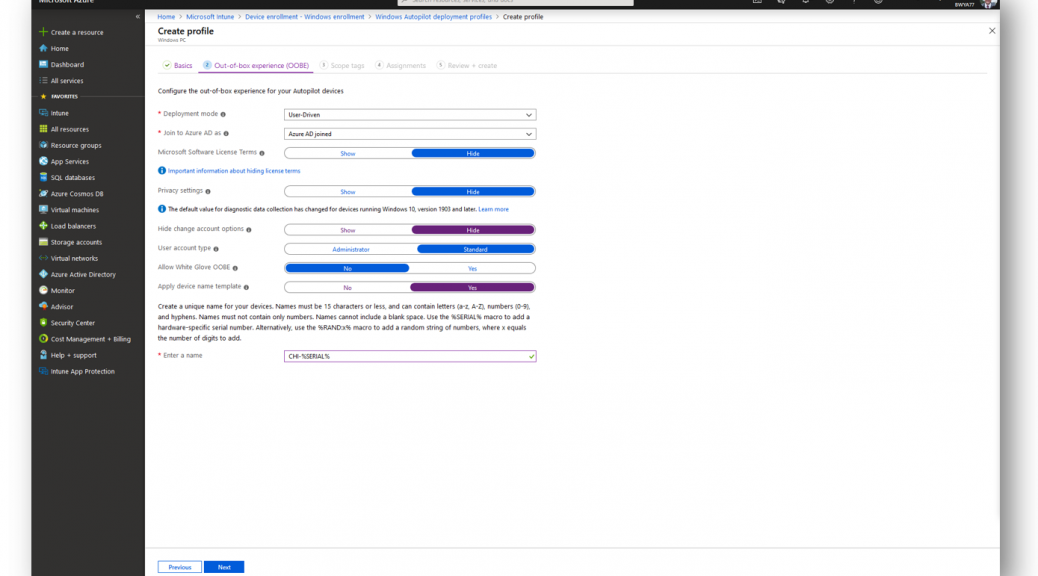1038x576 pixels.
Task: Select the Intune favorite in the sidebar
Action: [x=60, y=113]
